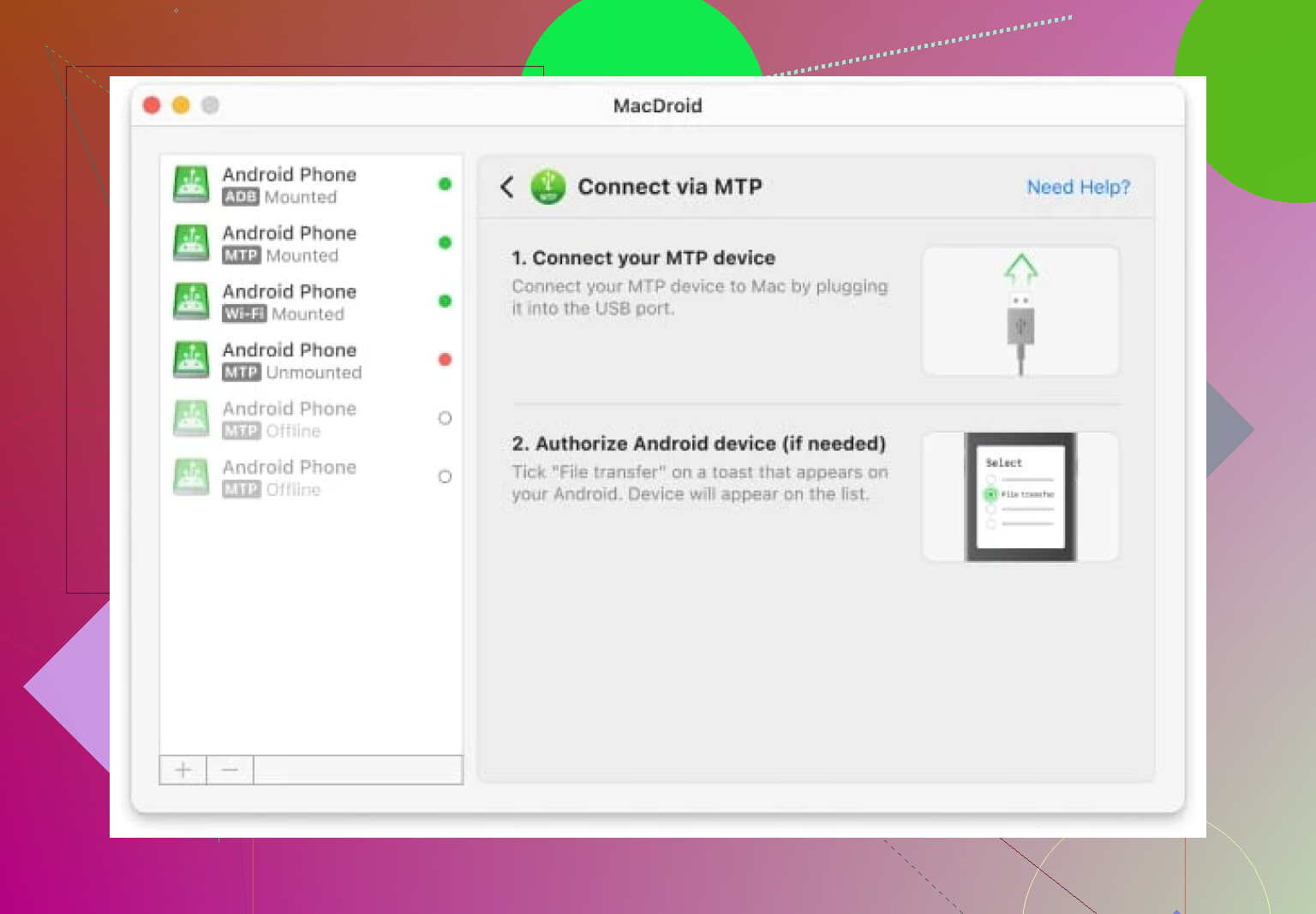Click the back chevron beside Connect via MTP

coord(507,187)
